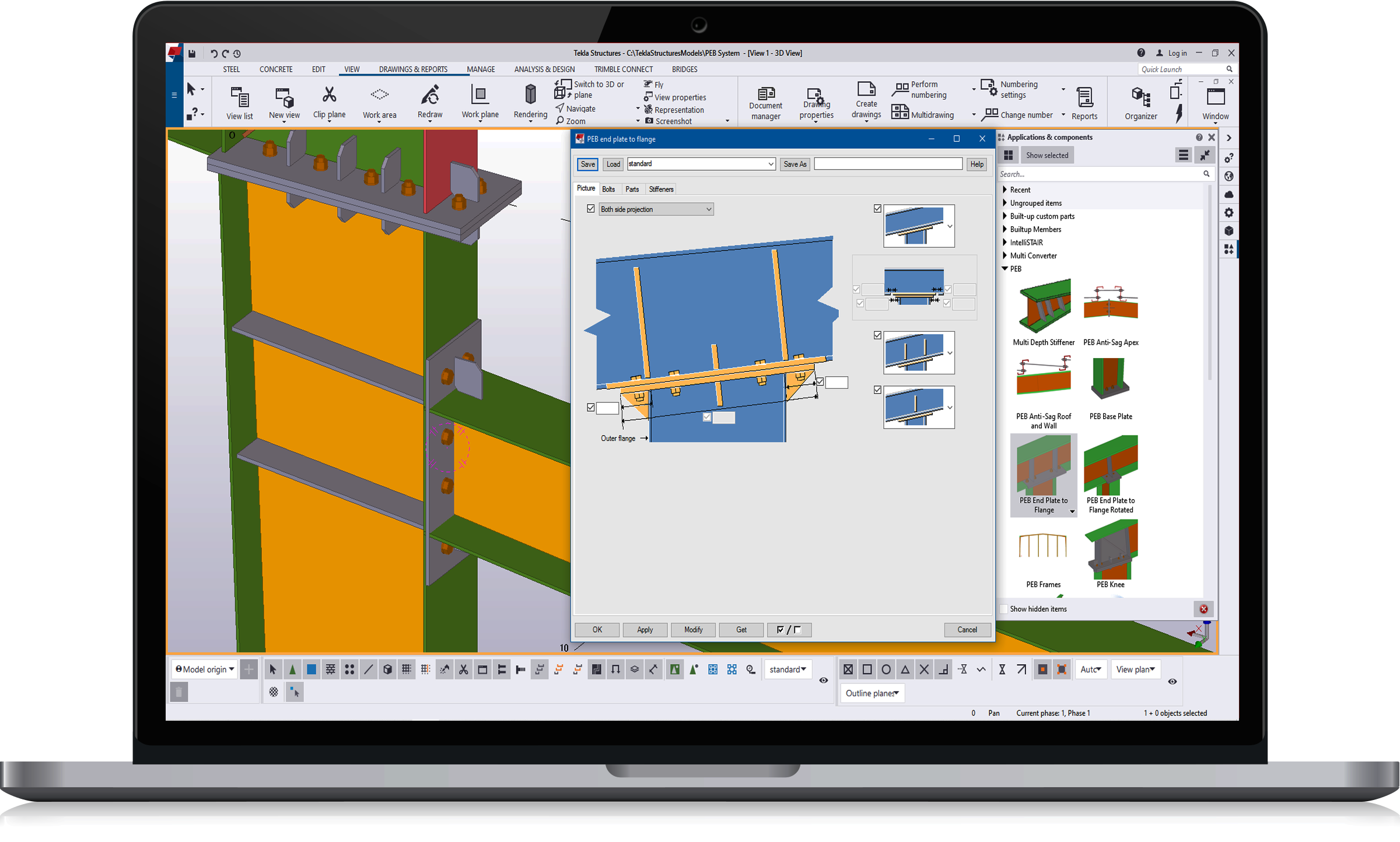The height and width of the screenshot is (842, 1400).
Task: Open the Model origin dropdown
Action: [205, 669]
